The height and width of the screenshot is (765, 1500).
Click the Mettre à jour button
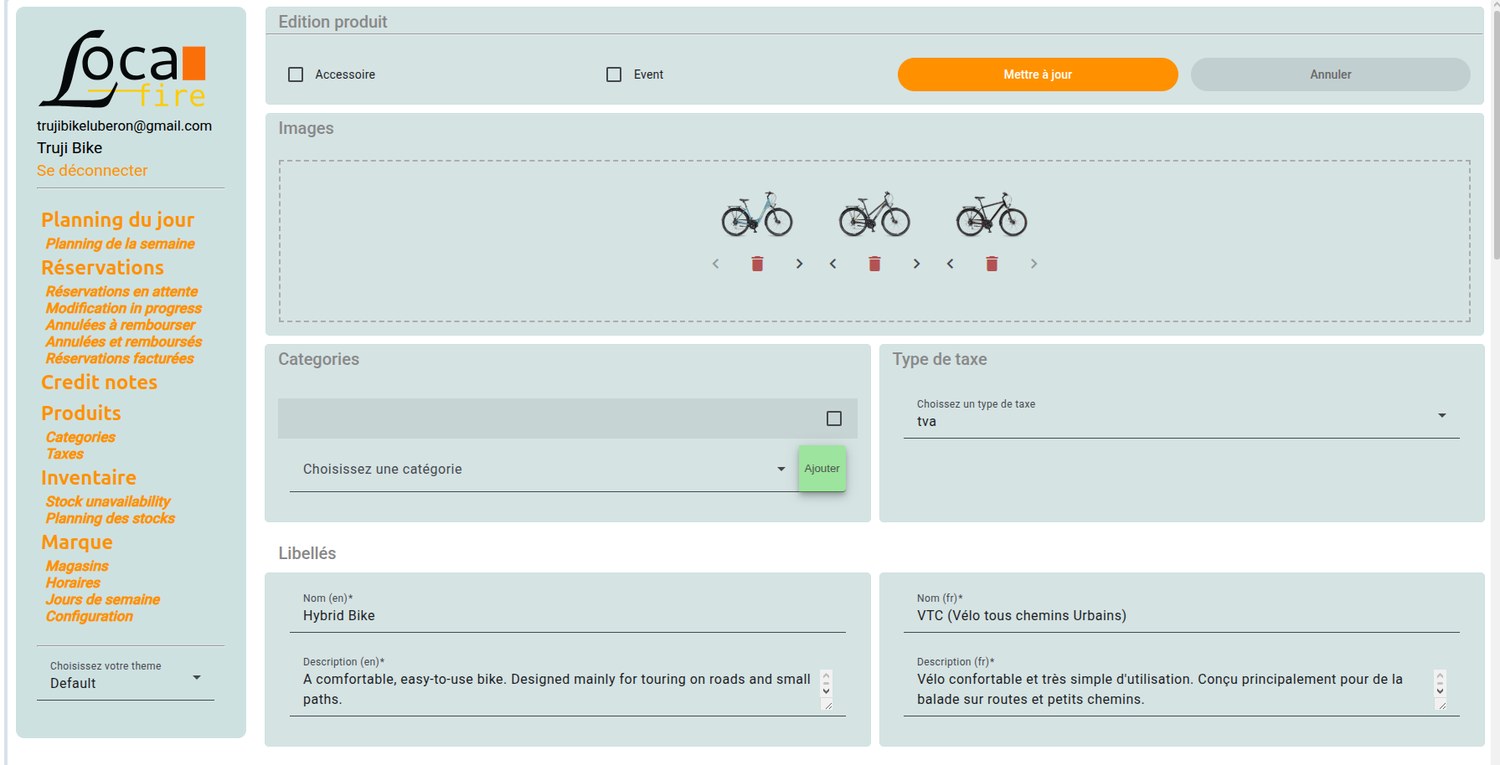click(1038, 74)
